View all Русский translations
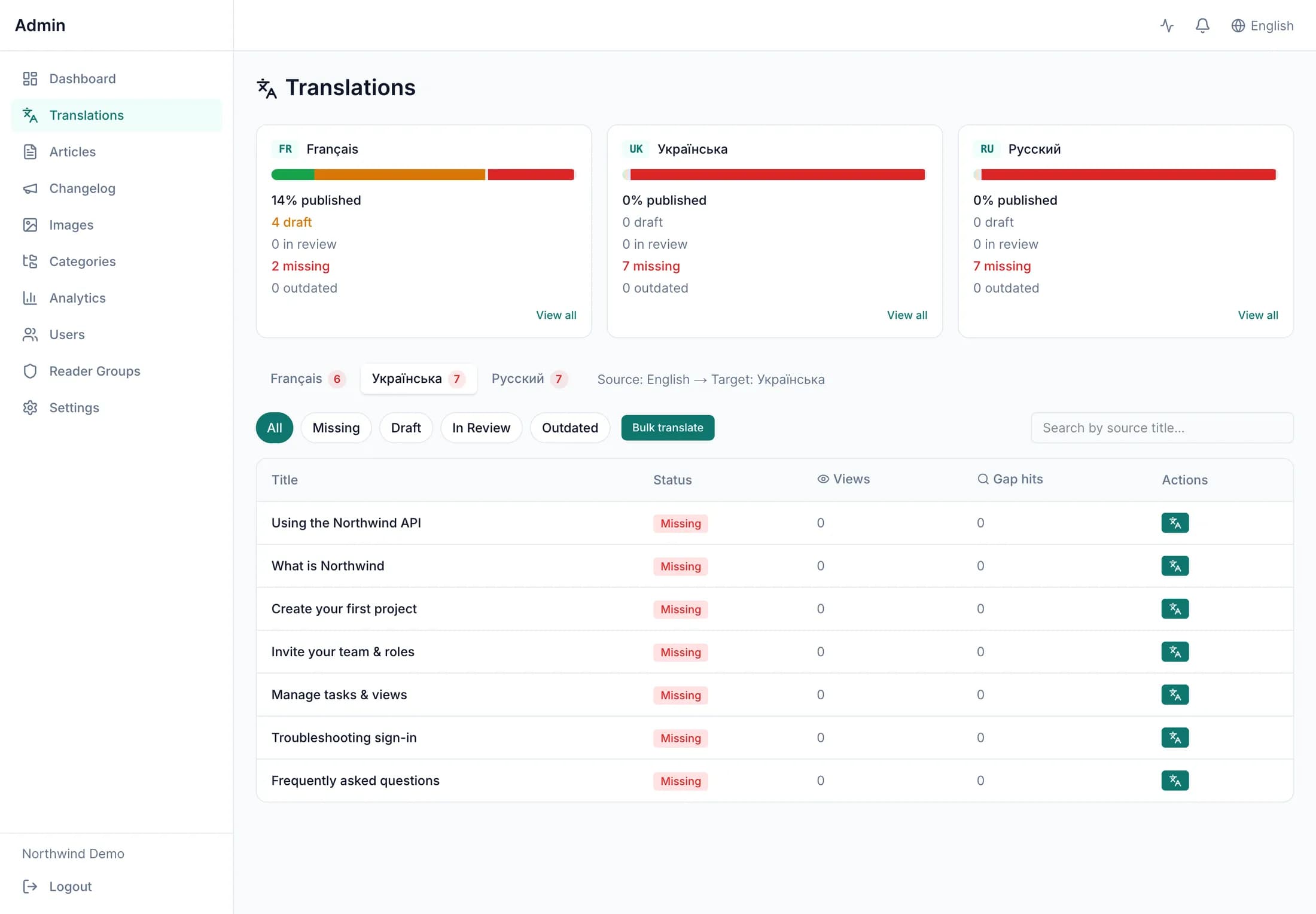This screenshot has width=1316, height=914. click(1258, 315)
